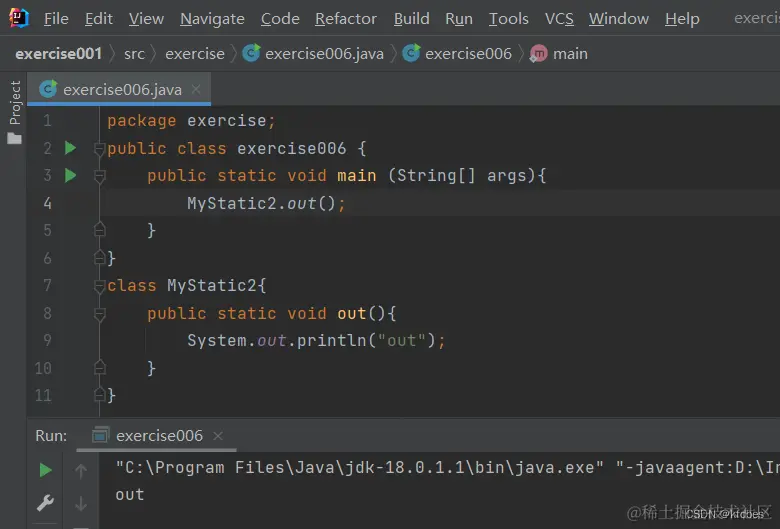Click the exercise package breadcrumb

(x=195, y=54)
